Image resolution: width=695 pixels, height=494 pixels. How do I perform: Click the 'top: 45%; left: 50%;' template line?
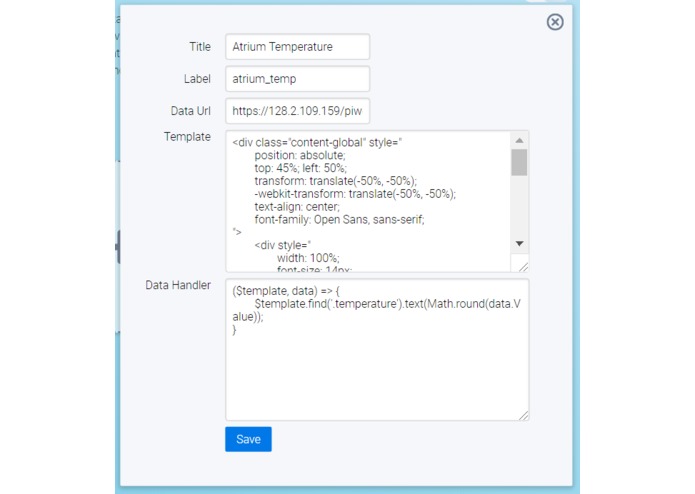301,168
